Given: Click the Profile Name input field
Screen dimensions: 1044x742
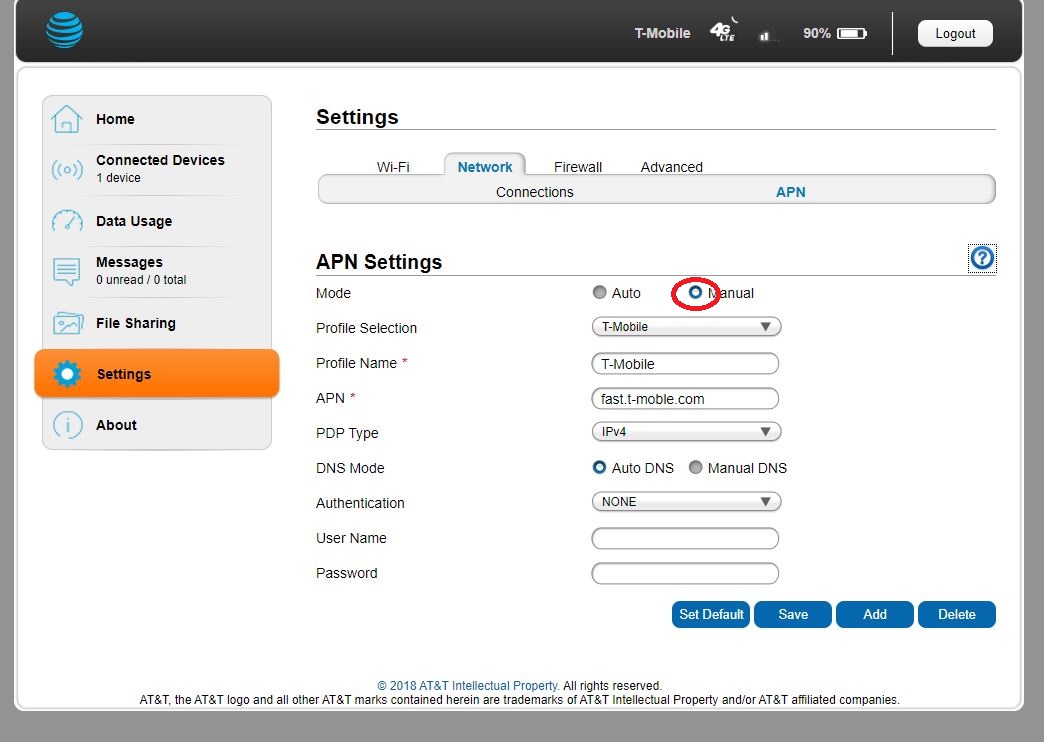Looking at the screenshot, I should pyautogui.click(x=684, y=364).
